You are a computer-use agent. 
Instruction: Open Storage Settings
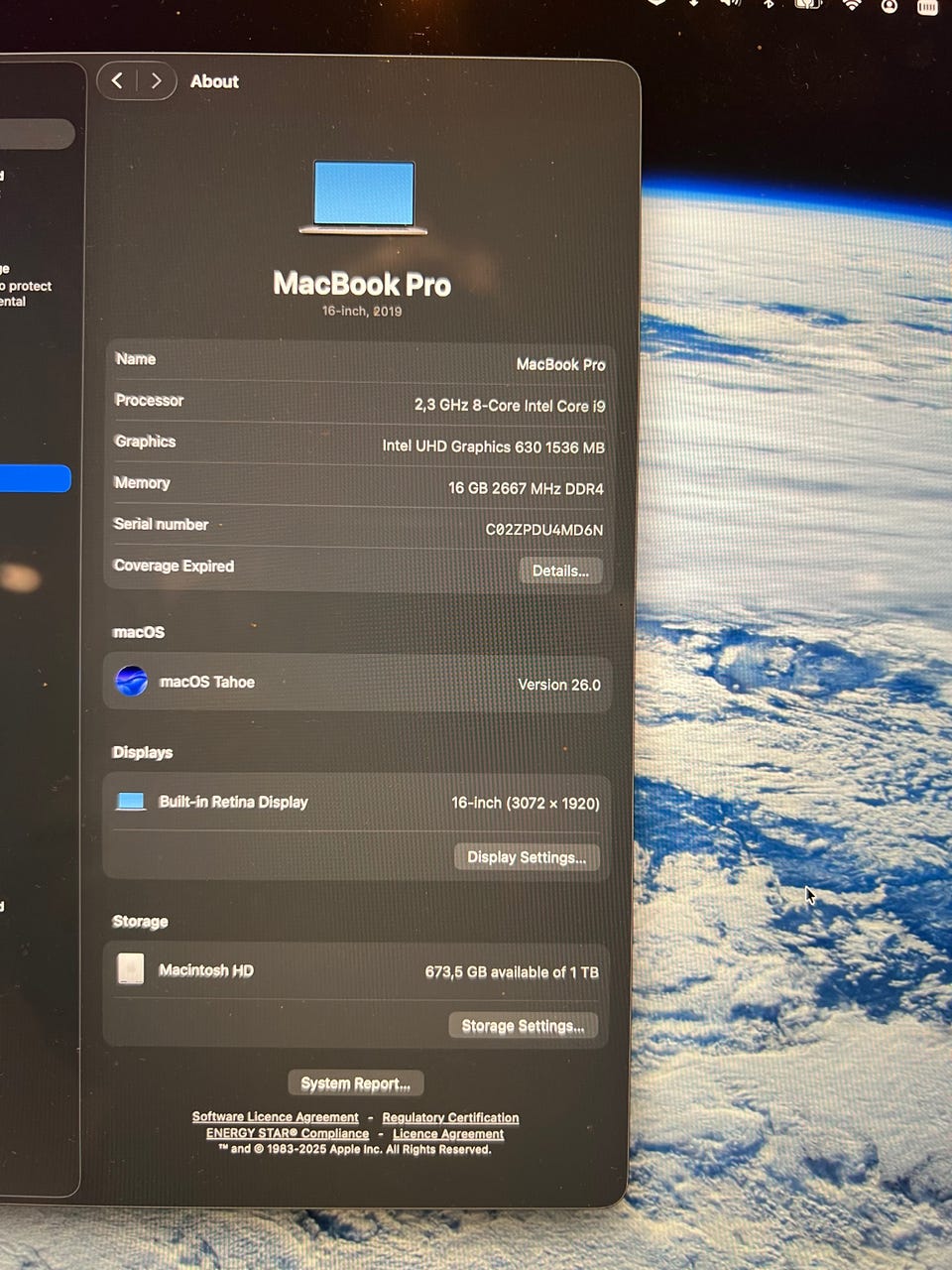point(523,1026)
